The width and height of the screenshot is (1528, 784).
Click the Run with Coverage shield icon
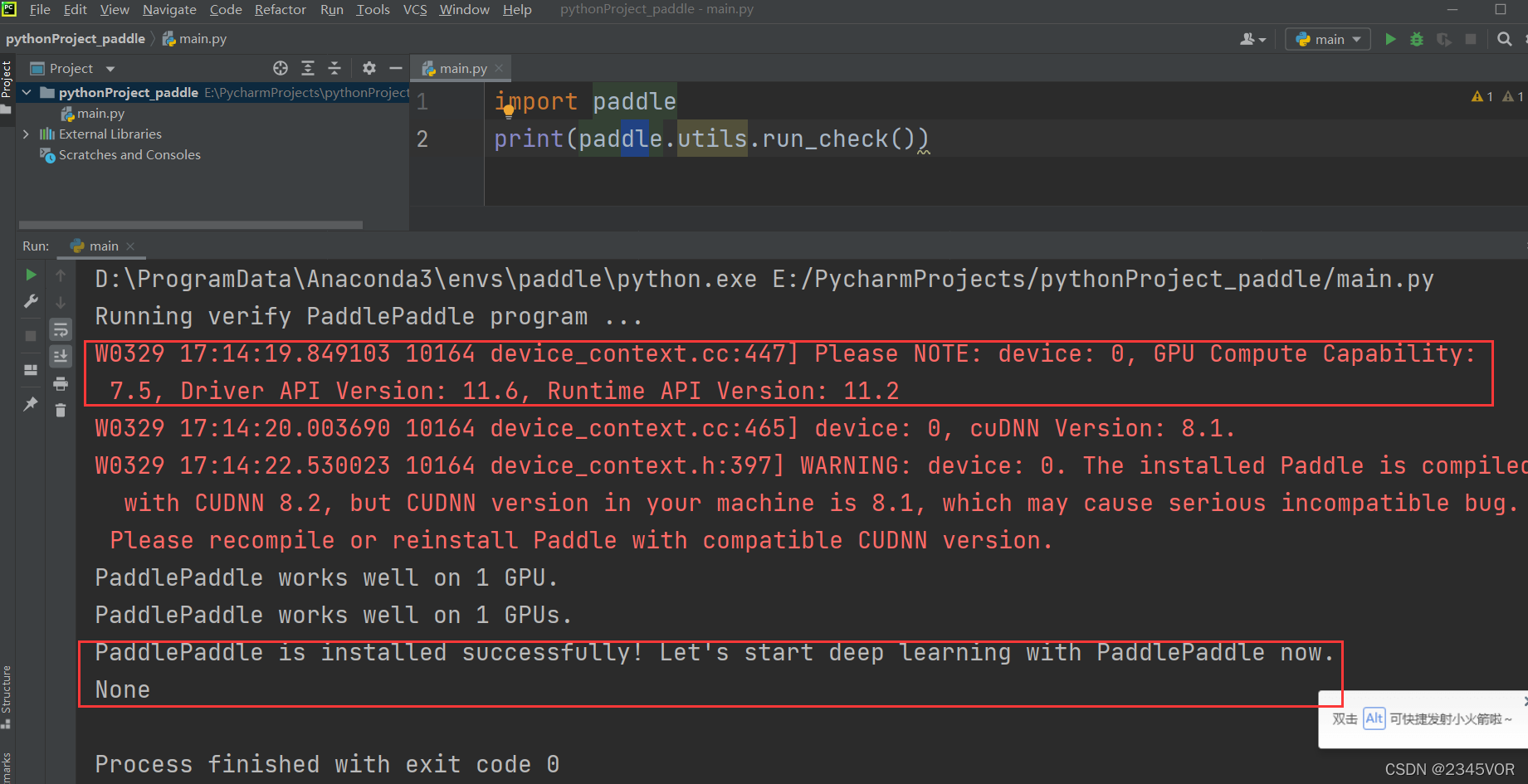[1444, 39]
